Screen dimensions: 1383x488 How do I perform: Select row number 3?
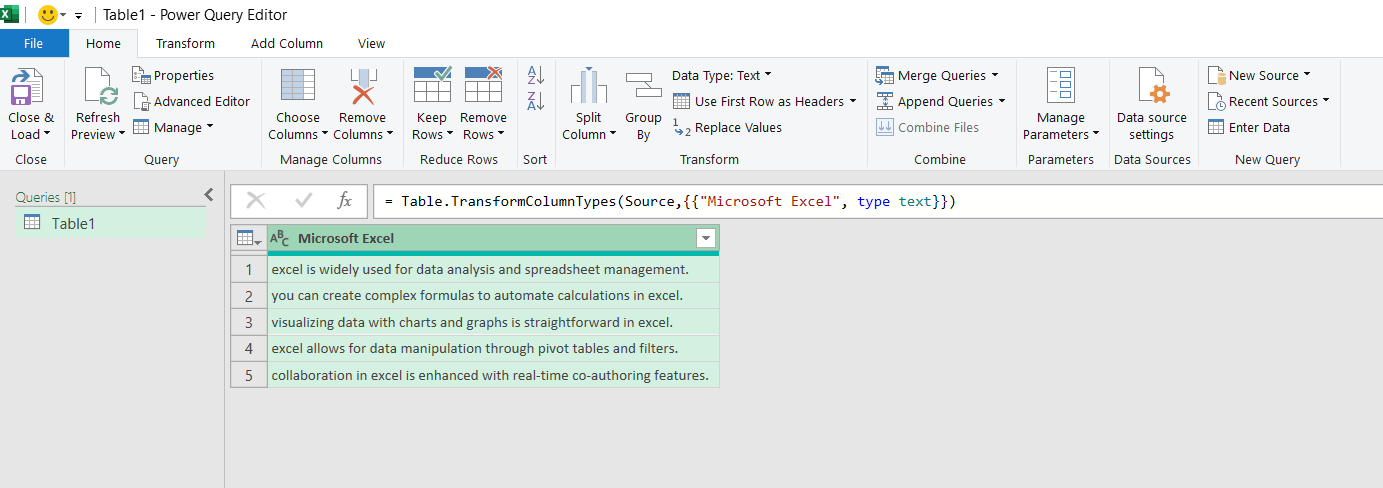tap(248, 323)
